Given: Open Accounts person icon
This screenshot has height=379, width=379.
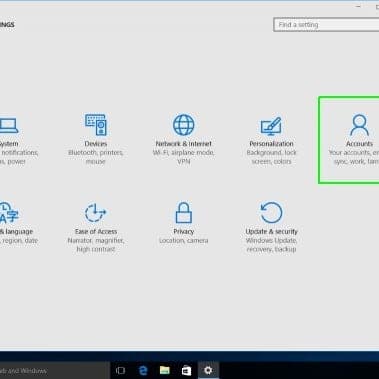Looking at the screenshot, I should [x=359, y=125].
